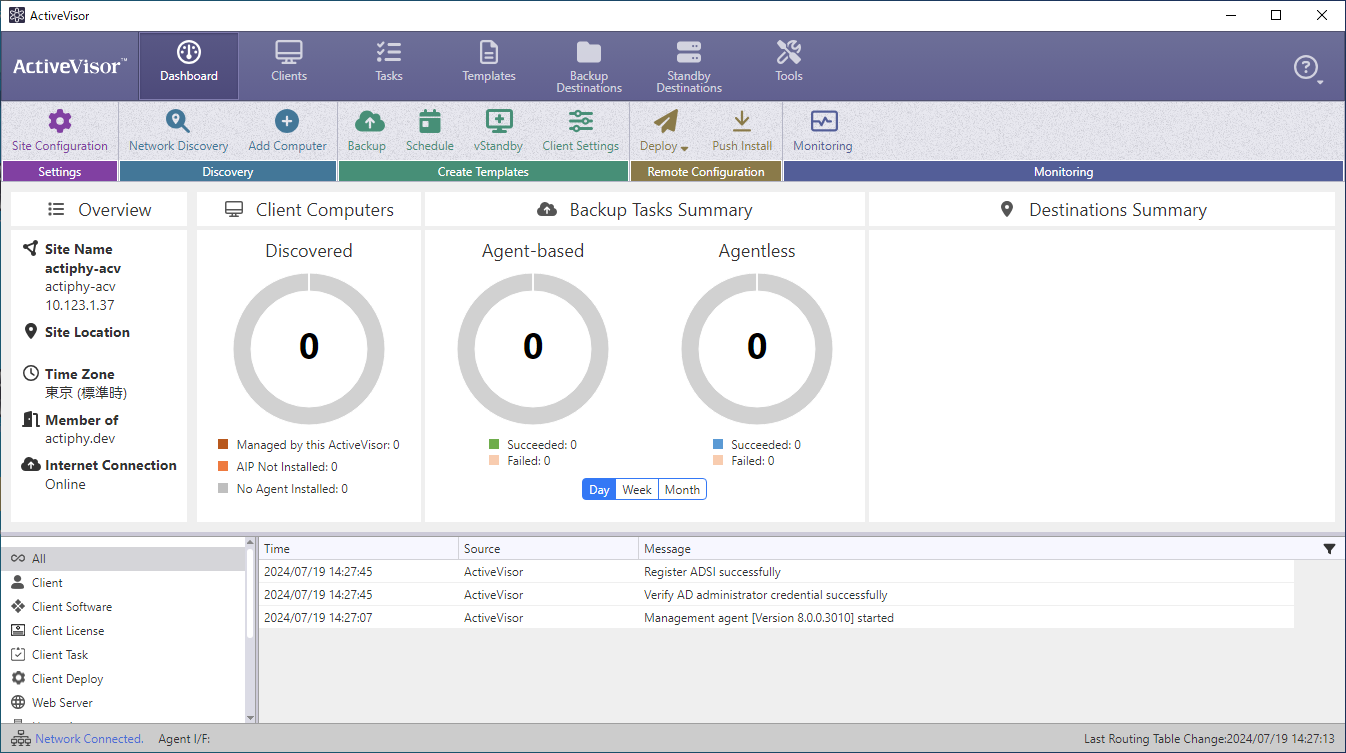Click the Internet Connection cloud icon
This screenshot has height=753, width=1346.
point(30,464)
